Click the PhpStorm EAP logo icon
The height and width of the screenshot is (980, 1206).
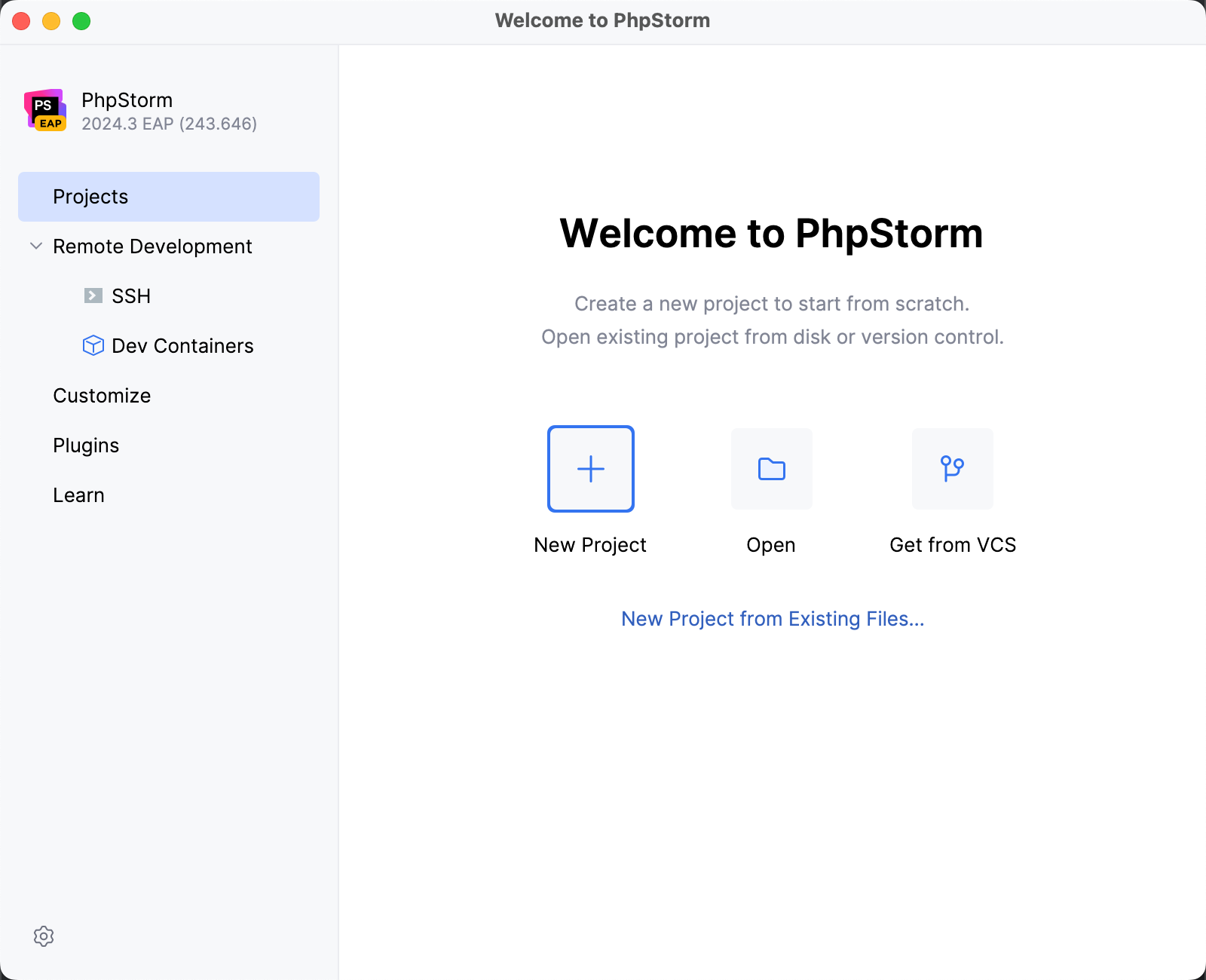[45, 110]
